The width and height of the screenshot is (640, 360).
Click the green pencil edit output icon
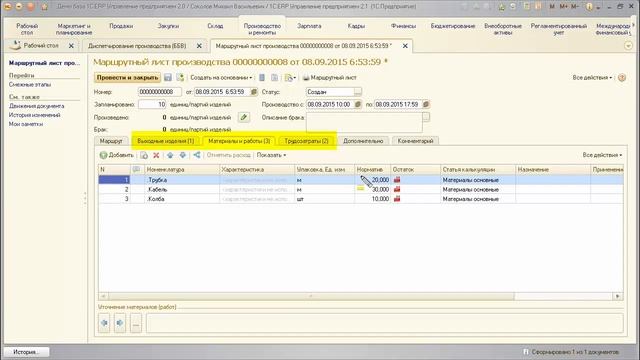pos(244,118)
